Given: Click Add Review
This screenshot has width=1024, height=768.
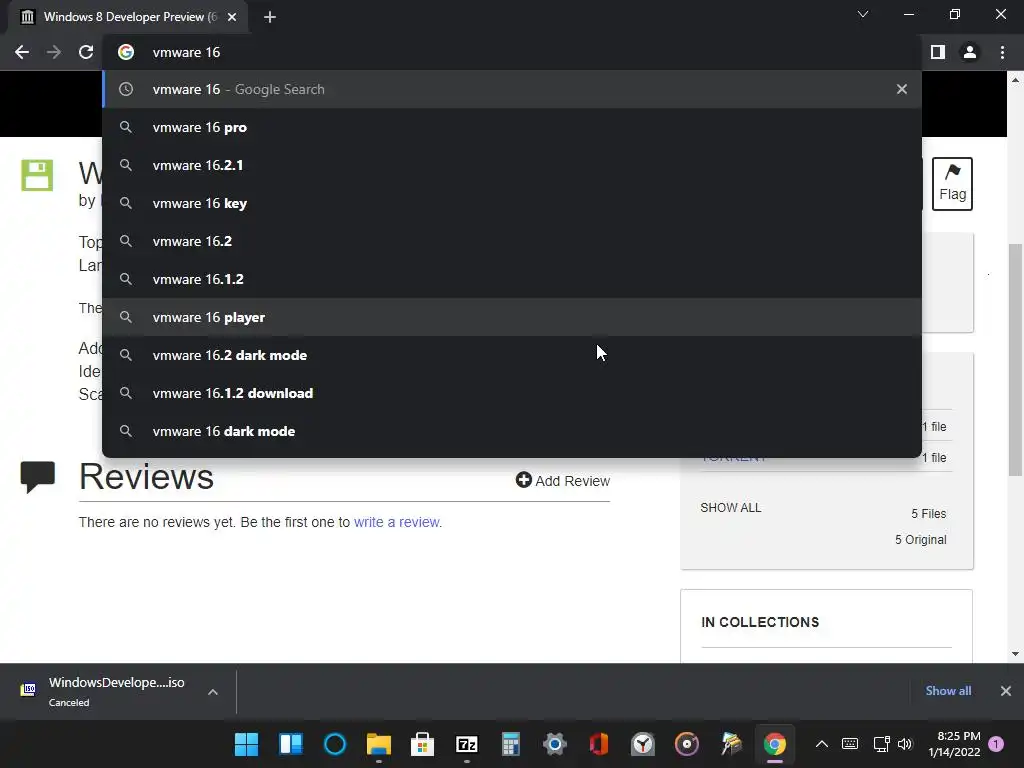Looking at the screenshot, I should pyautogui.click(x=563, y=481).
